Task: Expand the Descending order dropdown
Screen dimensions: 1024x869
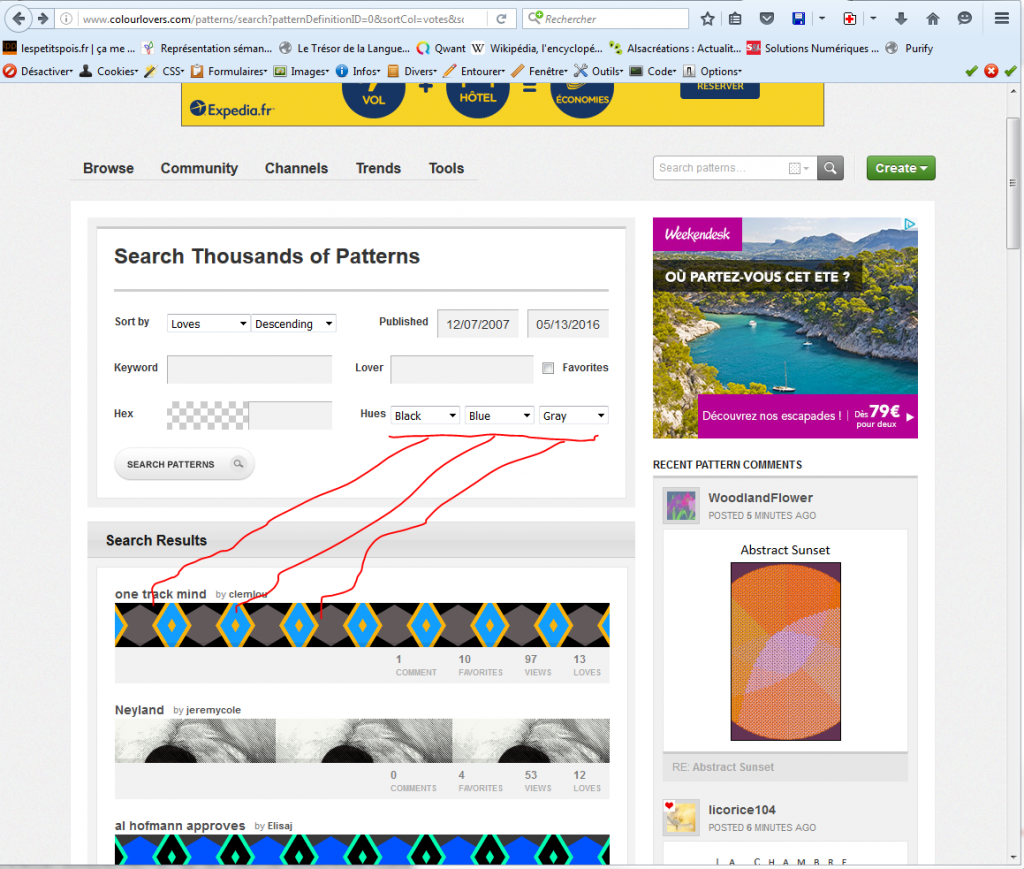Action: [x=294, y=324]
